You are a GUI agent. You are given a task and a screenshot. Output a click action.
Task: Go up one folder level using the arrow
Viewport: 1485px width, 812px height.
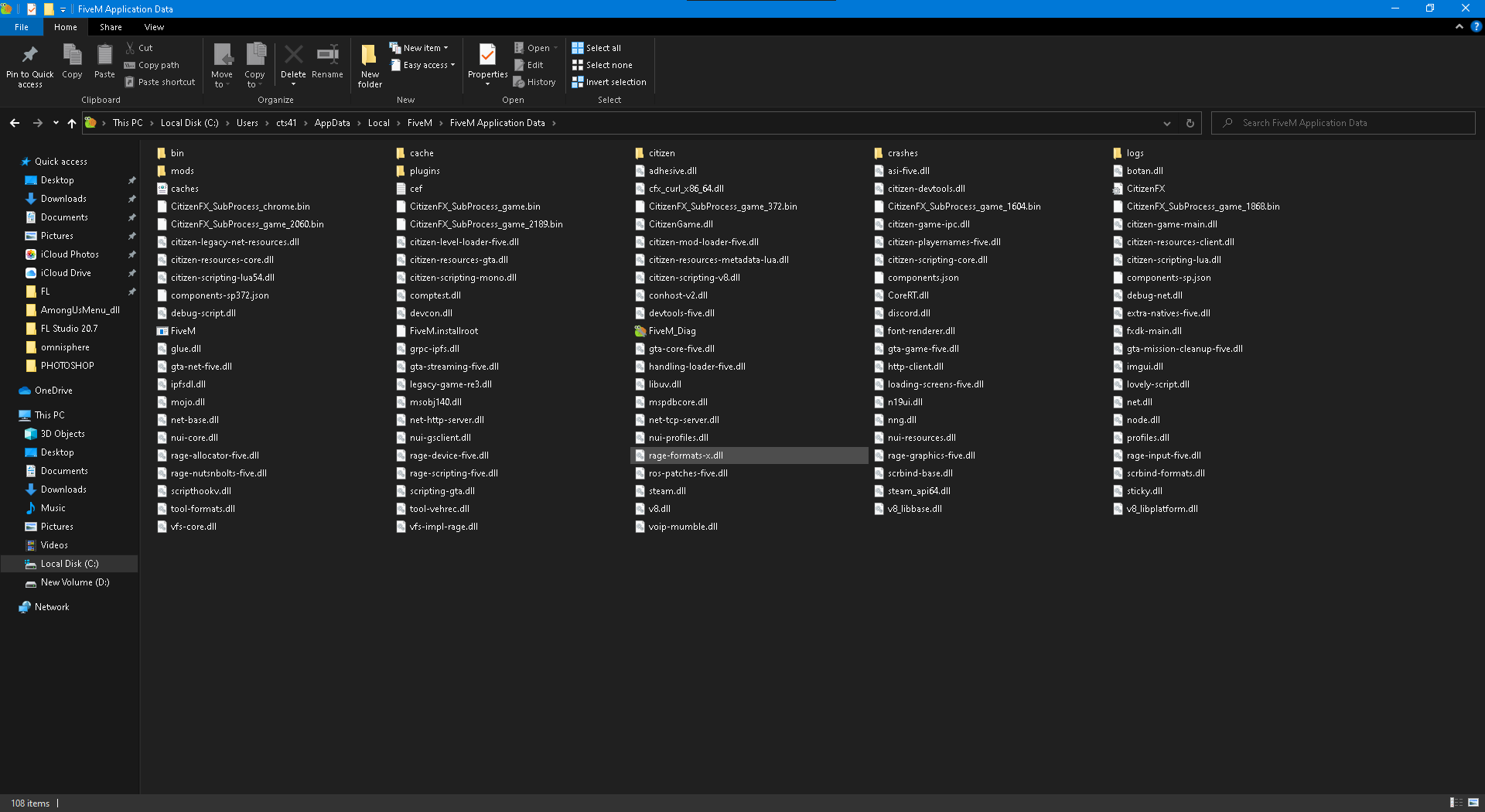point(72,123)
